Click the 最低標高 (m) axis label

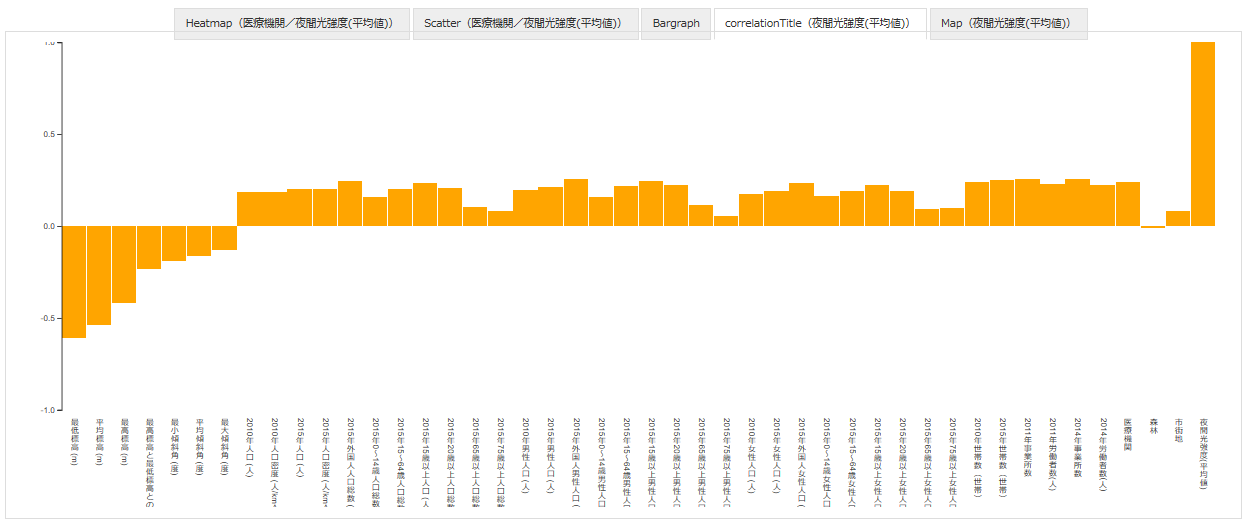click(x=74, y=442)
